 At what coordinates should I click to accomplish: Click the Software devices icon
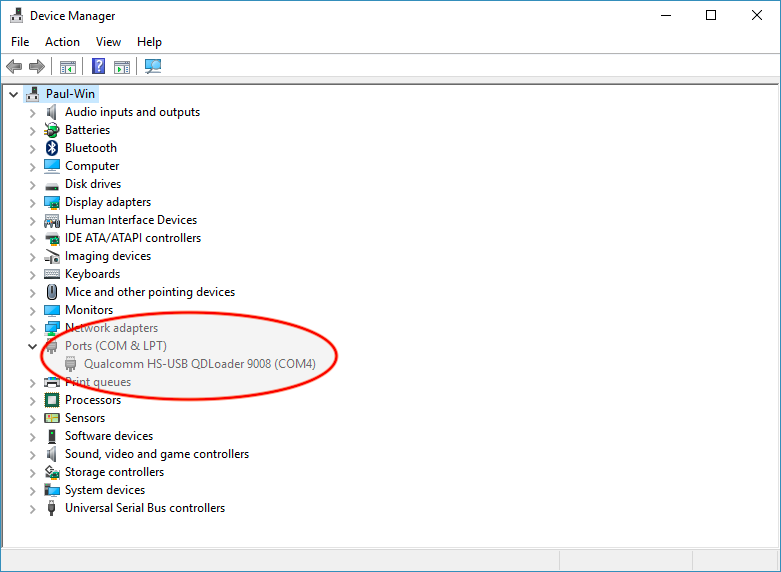pyautogui.click(x=52, y=436)
